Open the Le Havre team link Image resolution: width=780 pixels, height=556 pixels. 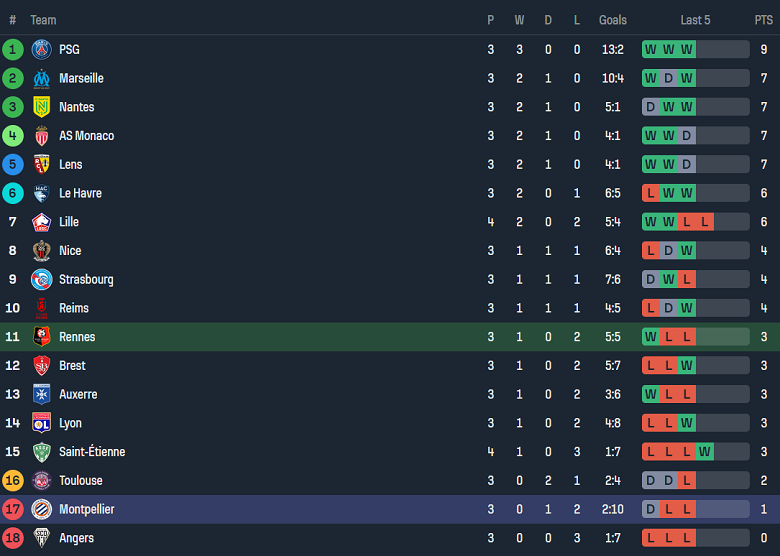click(x=80, y=193)
